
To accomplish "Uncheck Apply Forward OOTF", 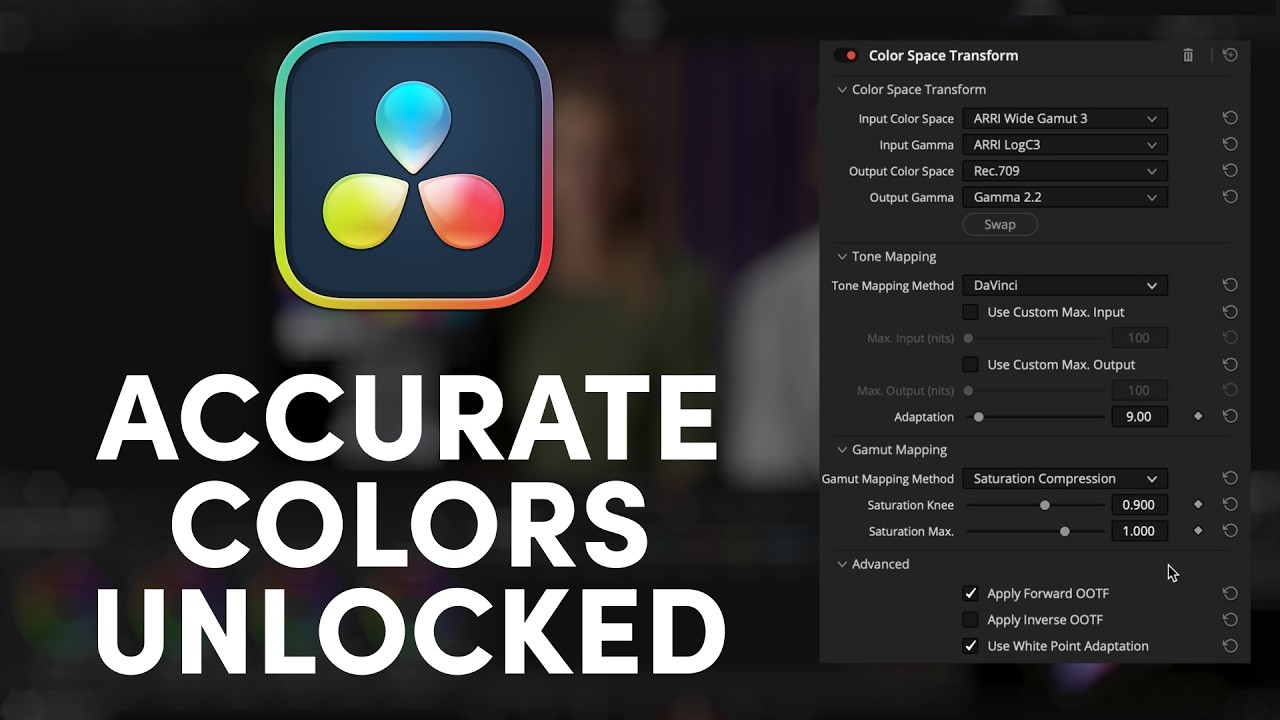I will coord(970,594).
